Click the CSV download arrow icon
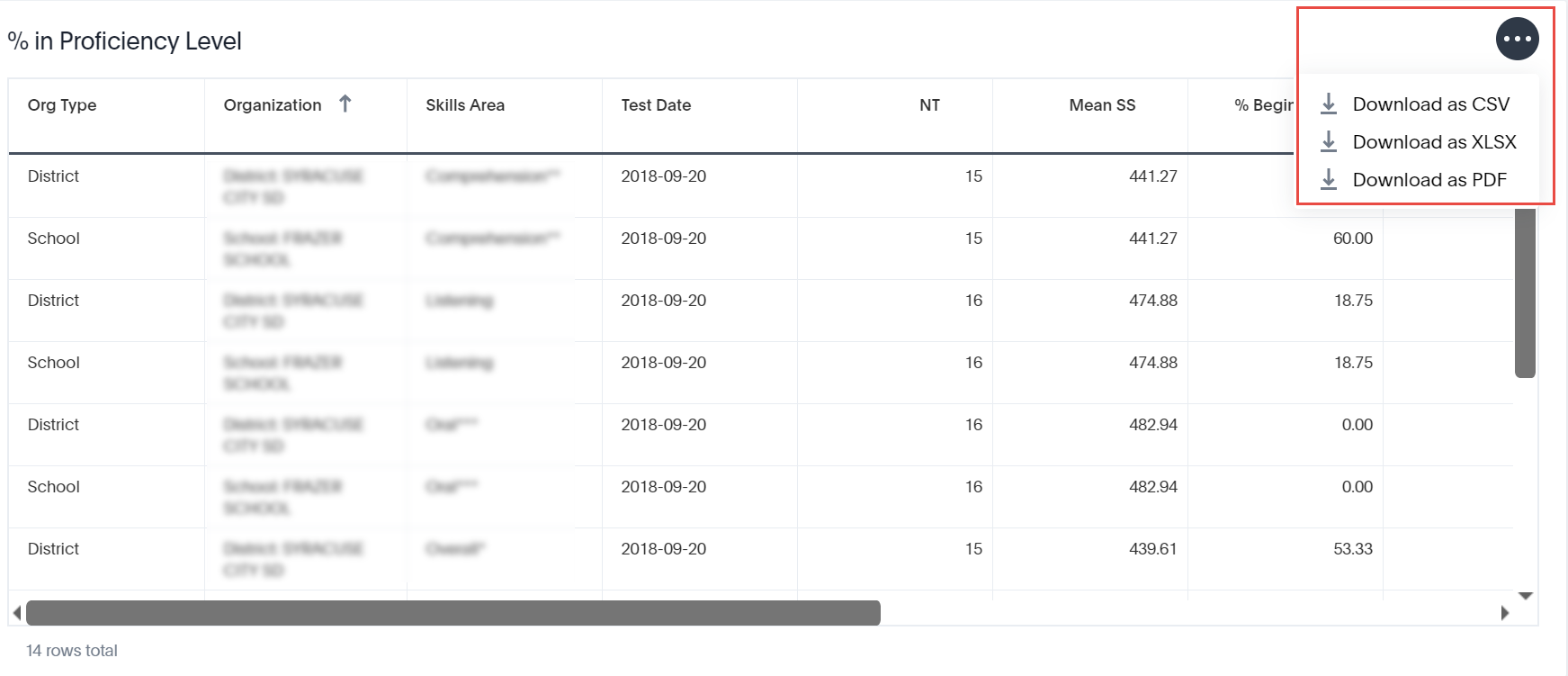The image size is (1568, 676). pyautogui.click(x=1329, y=104)
